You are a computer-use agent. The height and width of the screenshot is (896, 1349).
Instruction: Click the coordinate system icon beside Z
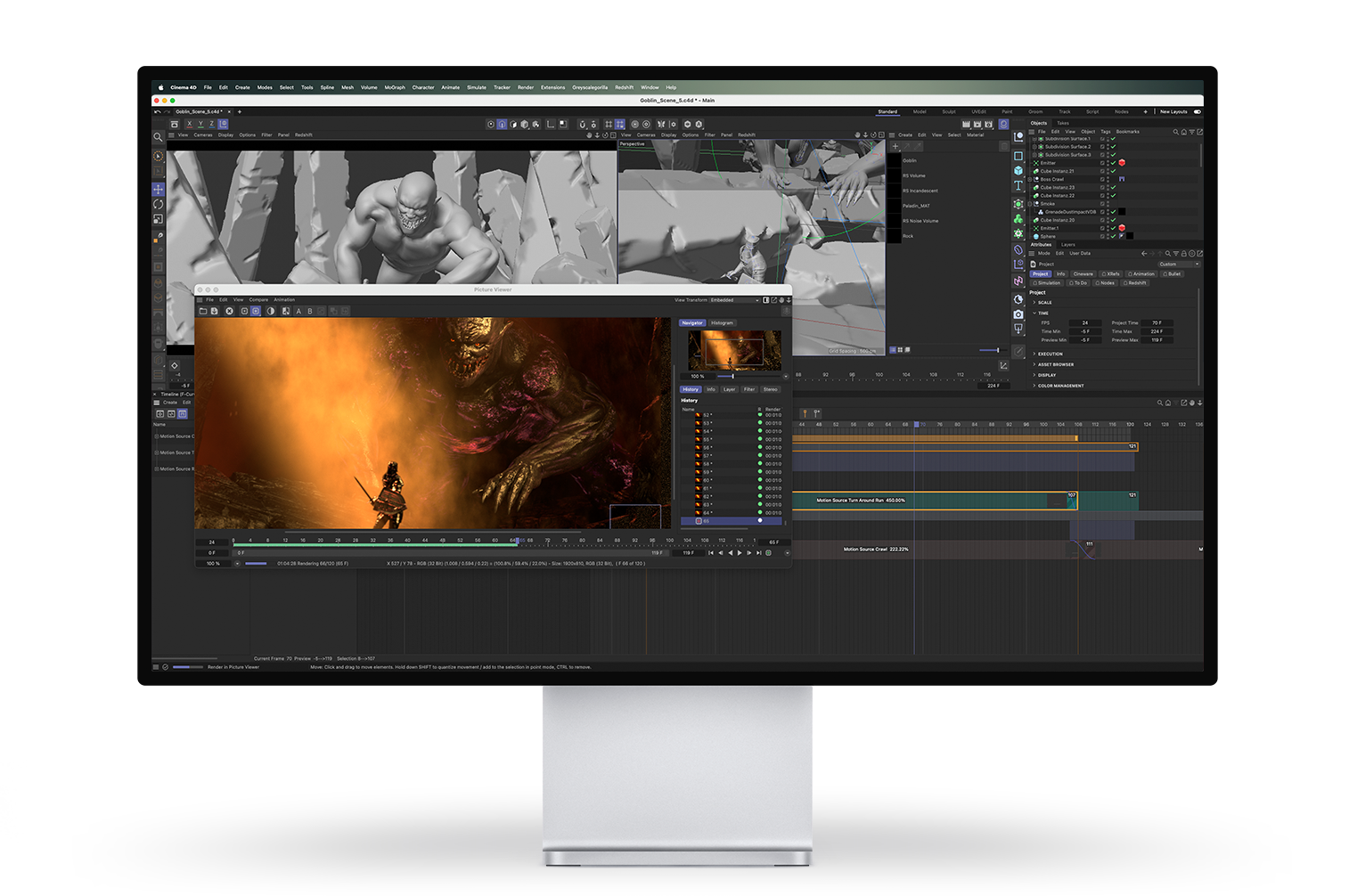pyautogui.click(x=223, y=124)
